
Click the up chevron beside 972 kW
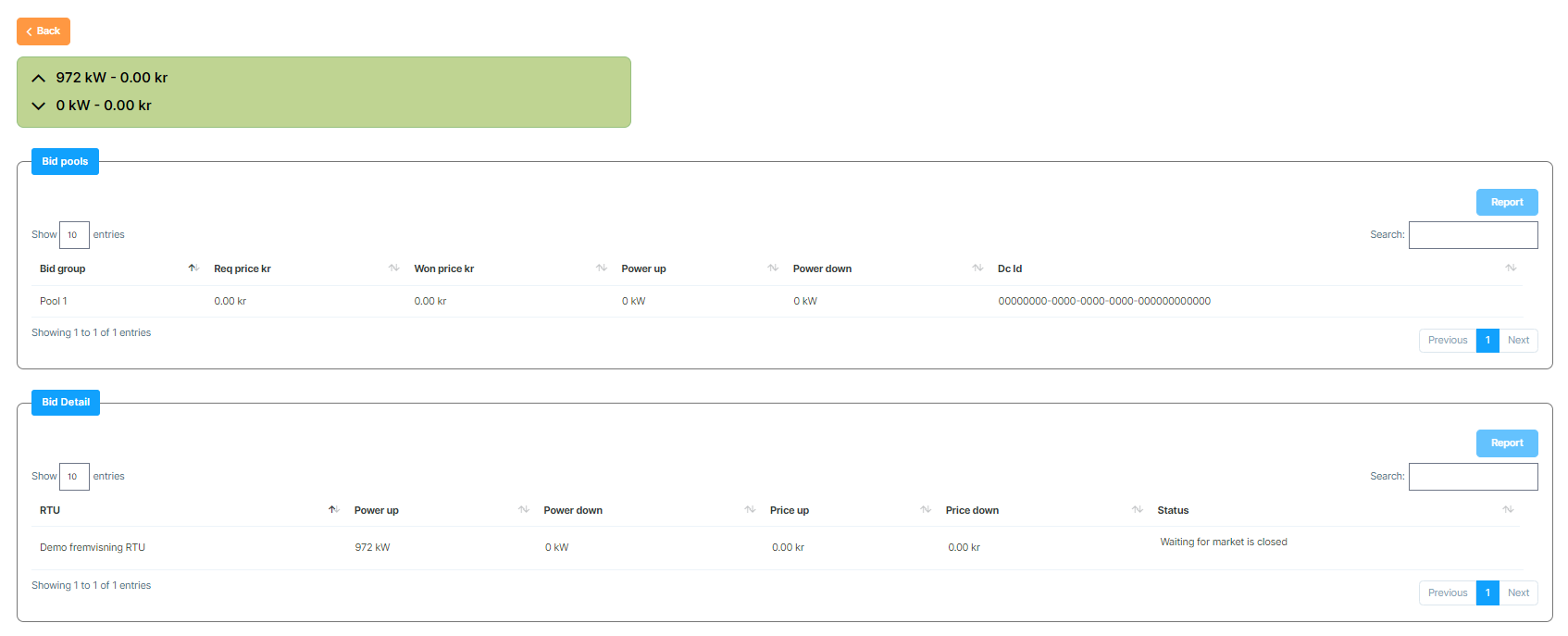click(x=39, y=79)
